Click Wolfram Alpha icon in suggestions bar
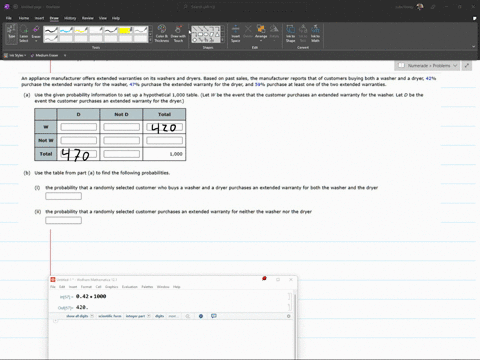This screenshot has height=360, width=480. 201,316
